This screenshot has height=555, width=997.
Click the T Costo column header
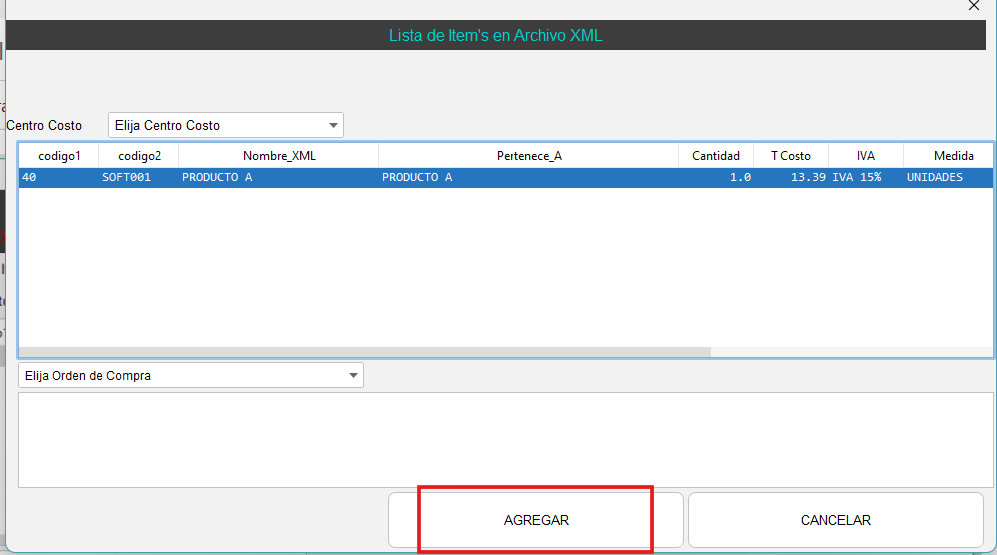pyautogui.click(x=790, y=155)
